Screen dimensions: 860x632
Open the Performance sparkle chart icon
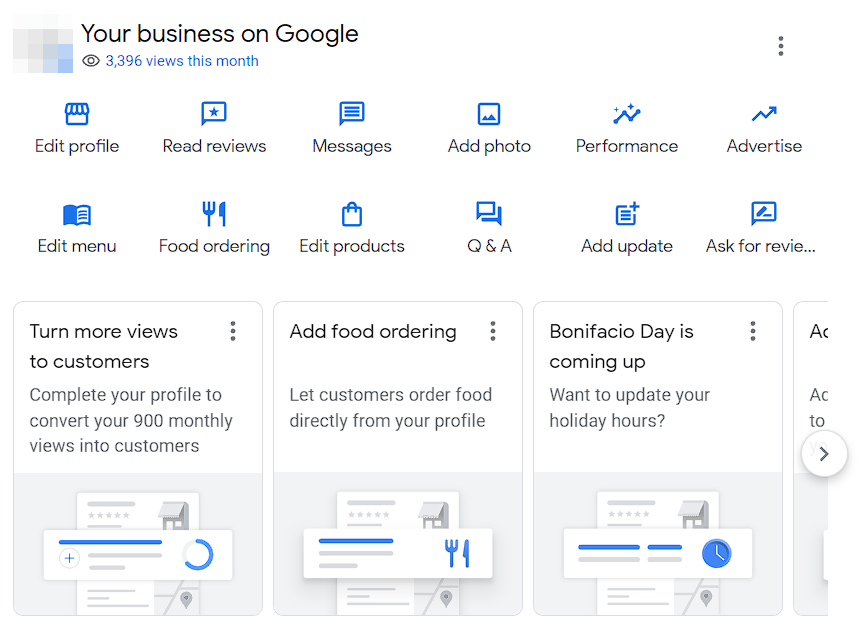pyautogui.click(x=627, y=114)
